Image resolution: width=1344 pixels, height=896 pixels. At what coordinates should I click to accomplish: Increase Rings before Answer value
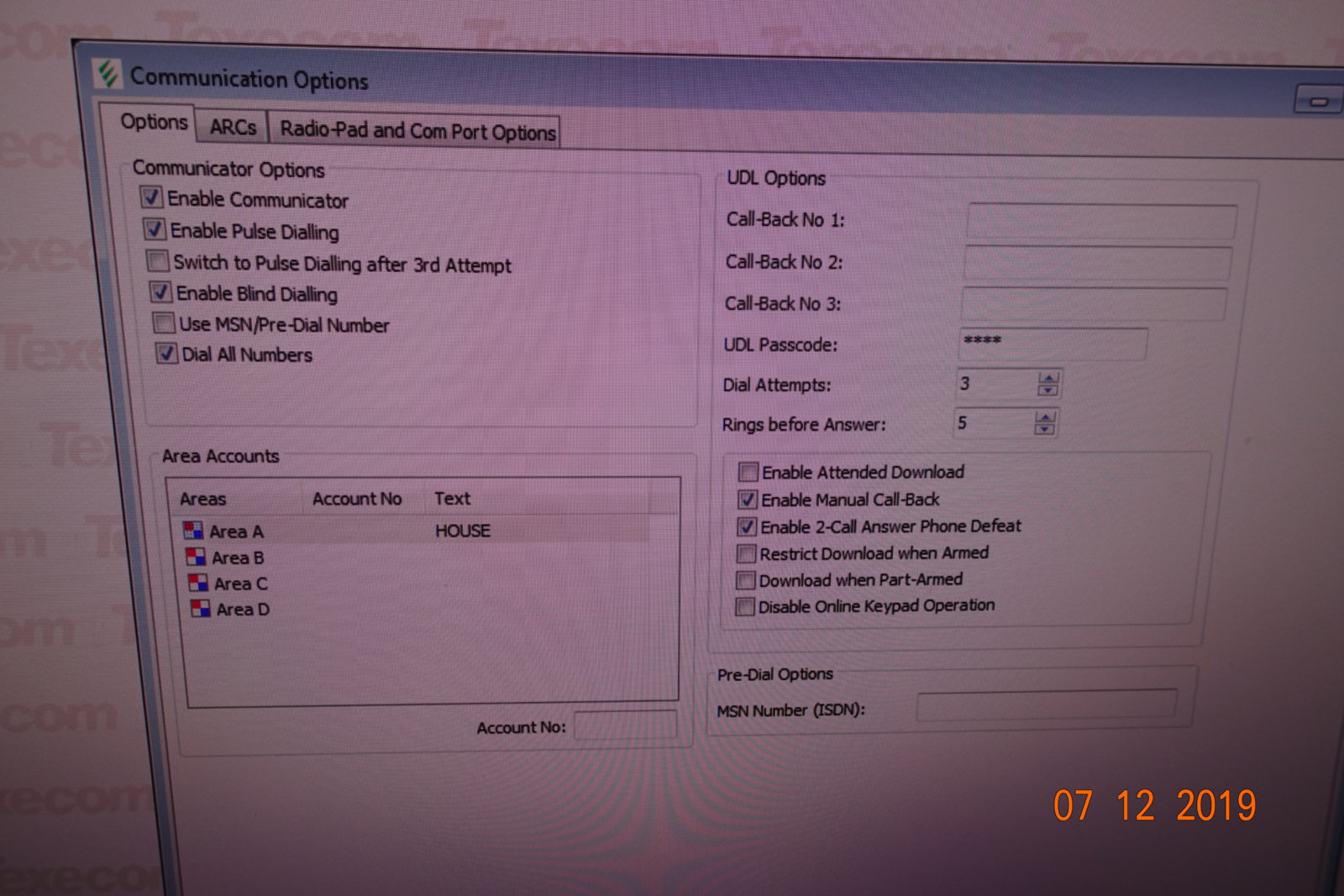[x=1044, y=417]
